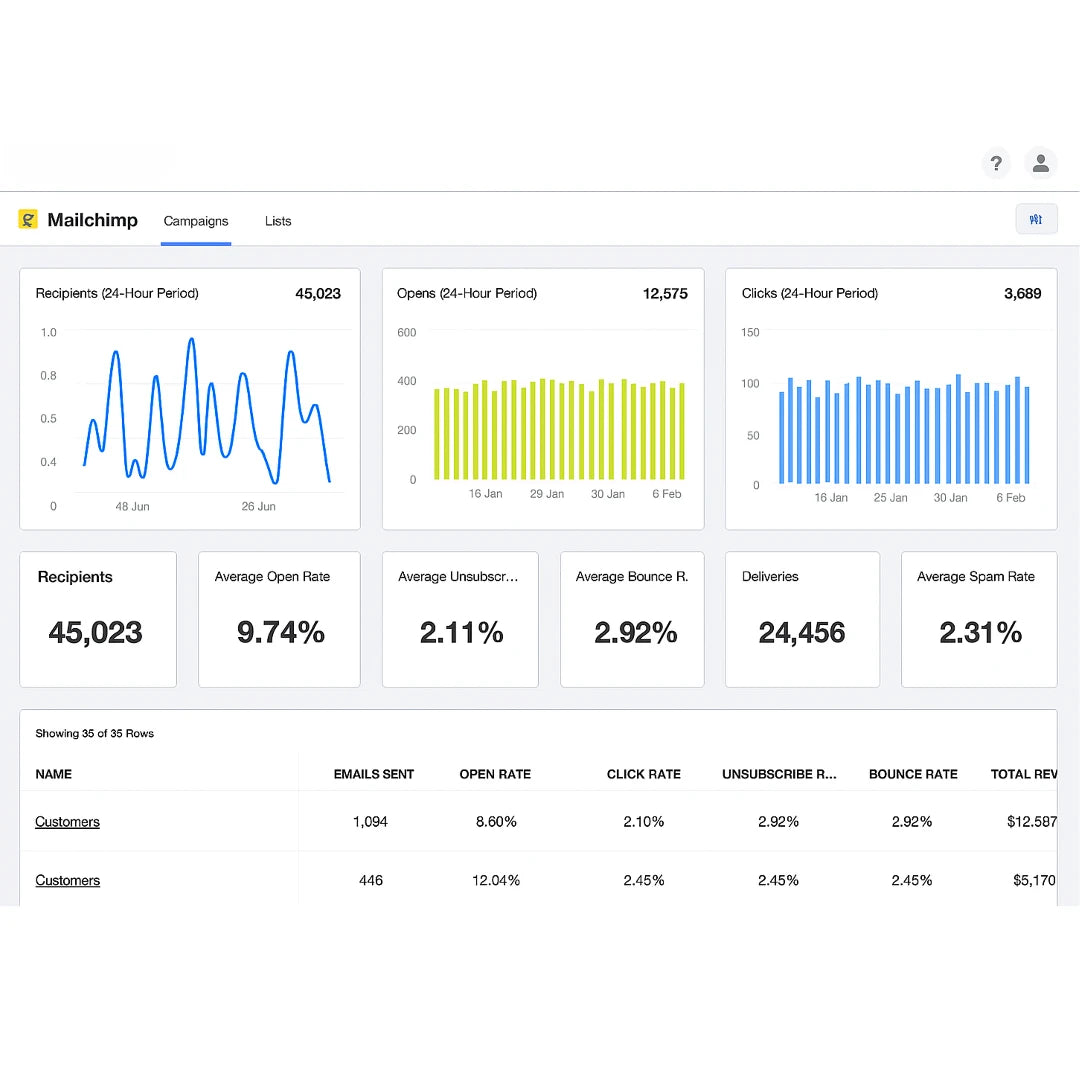Switch to the Campaigns tab

(x=196, y=221)
